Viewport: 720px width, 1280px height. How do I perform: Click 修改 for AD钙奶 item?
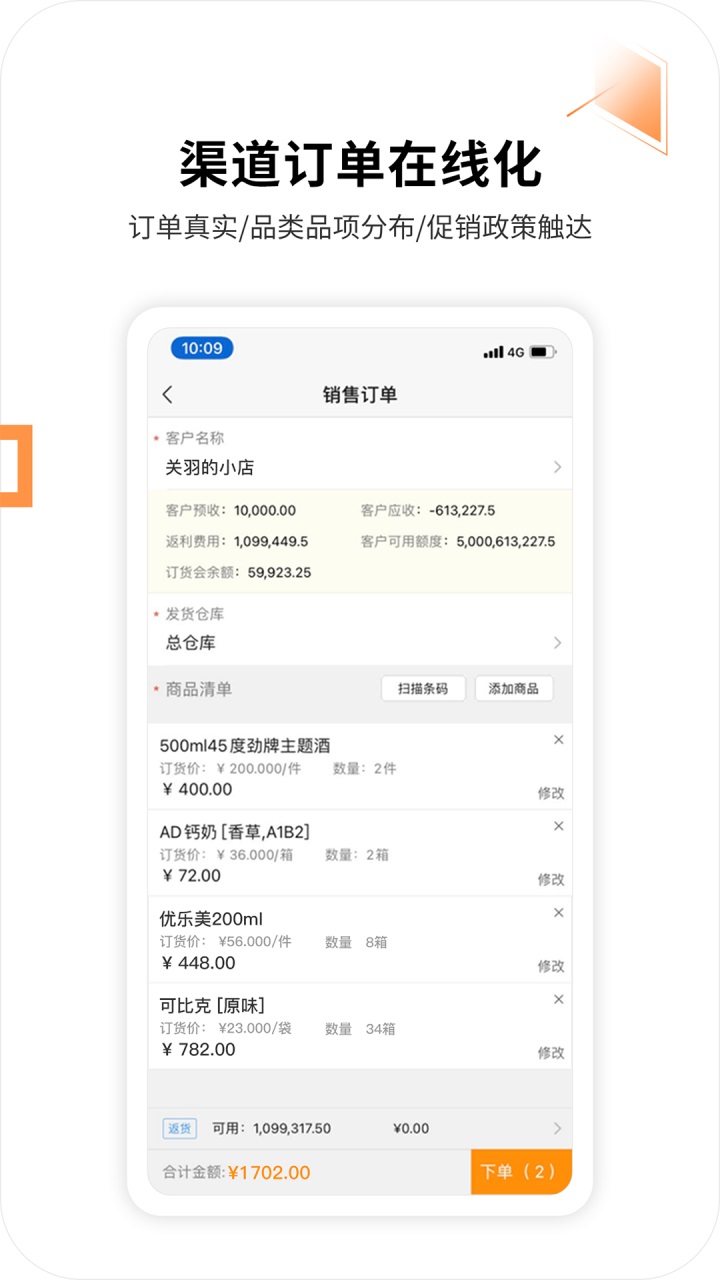[x=551, y=879]
